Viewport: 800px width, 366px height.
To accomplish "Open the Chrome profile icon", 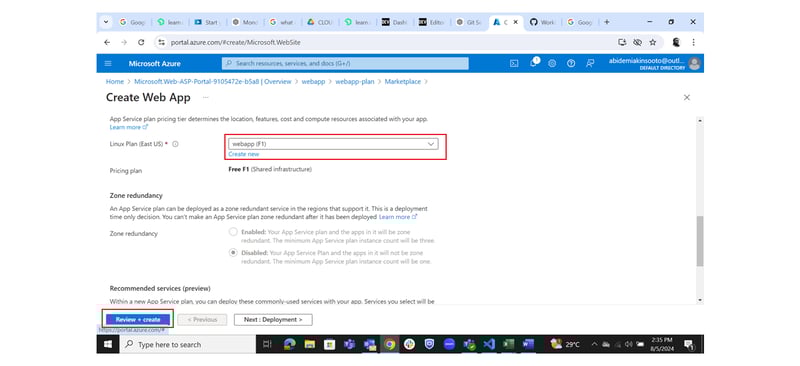I will tap(677, 42).
